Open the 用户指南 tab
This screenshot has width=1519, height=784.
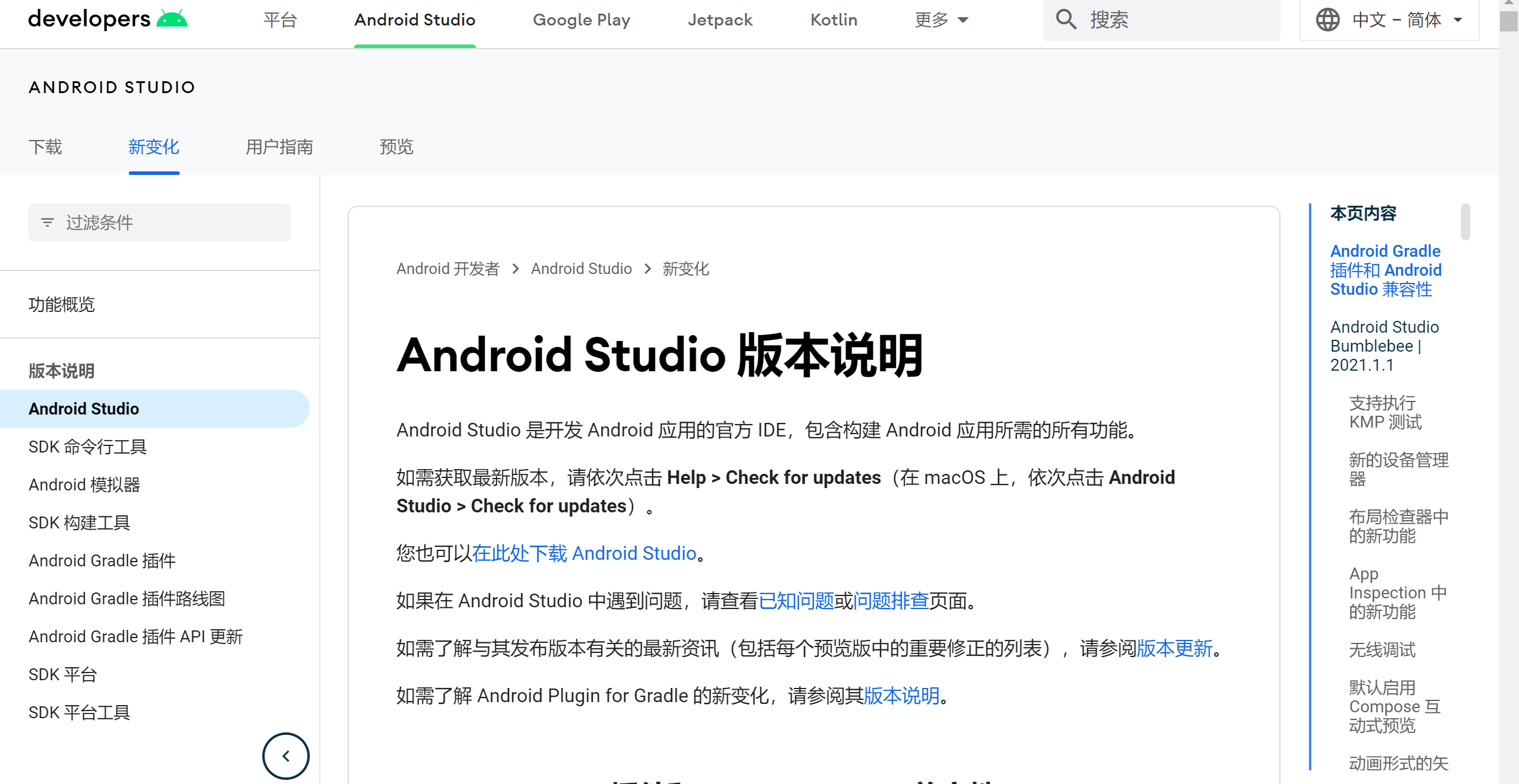coord(279,147)
